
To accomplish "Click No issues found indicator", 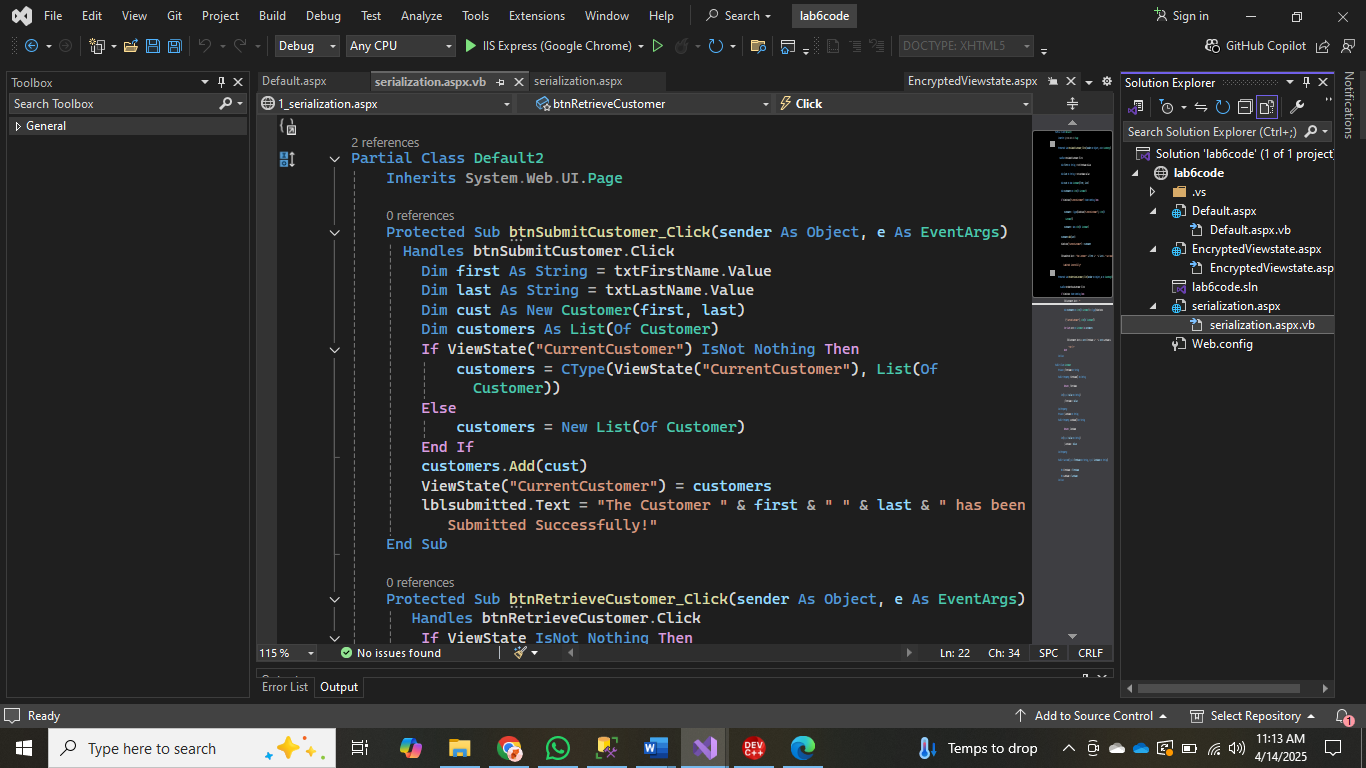I will click(390, 652).
